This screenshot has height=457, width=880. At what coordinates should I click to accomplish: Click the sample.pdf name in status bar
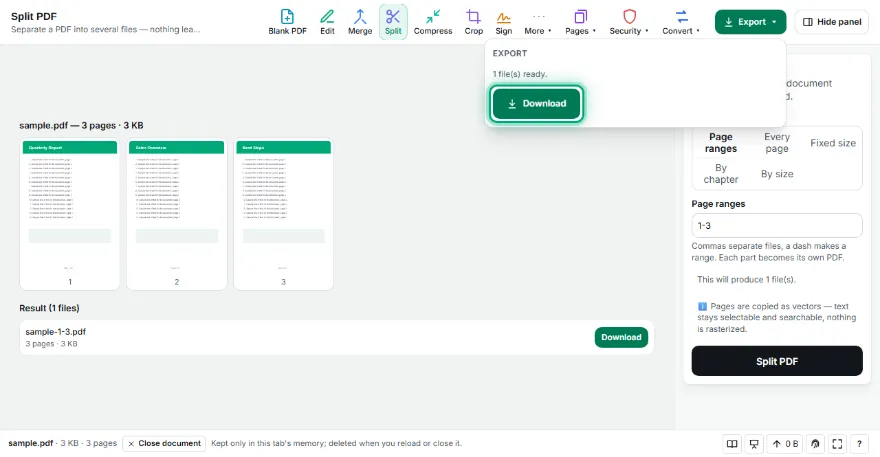30,443
